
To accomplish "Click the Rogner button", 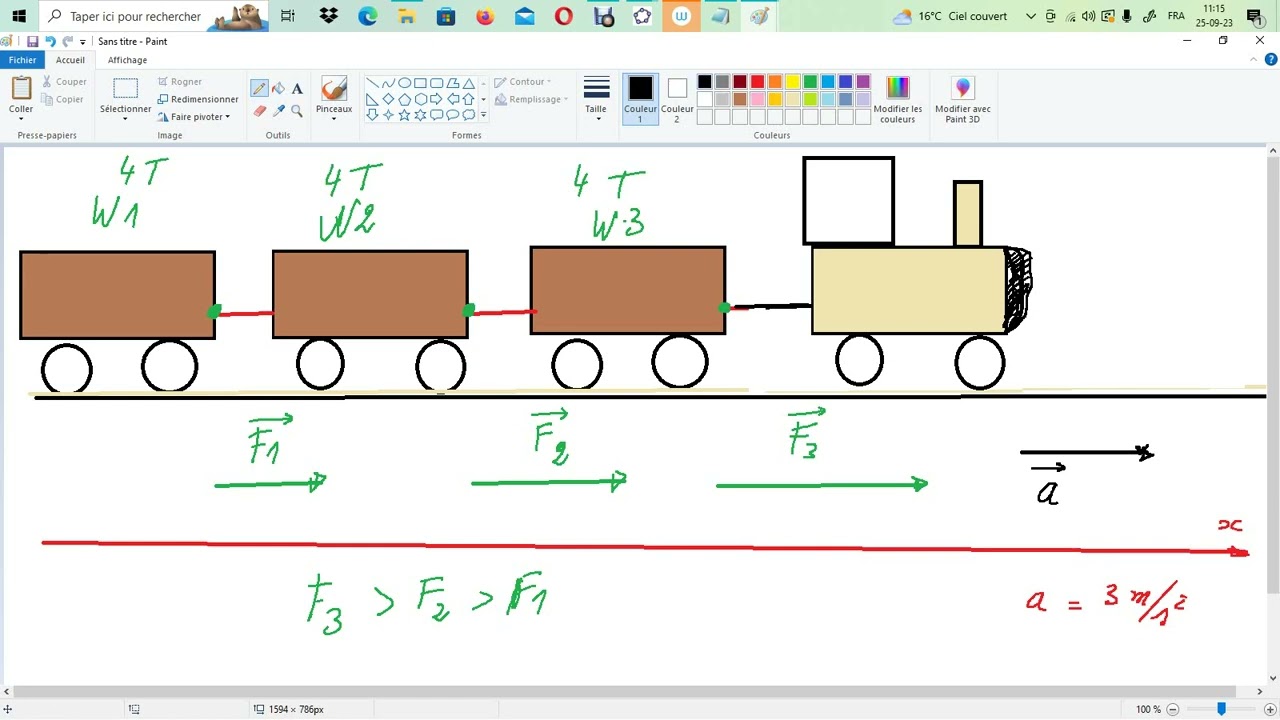I will pos(180,82).
